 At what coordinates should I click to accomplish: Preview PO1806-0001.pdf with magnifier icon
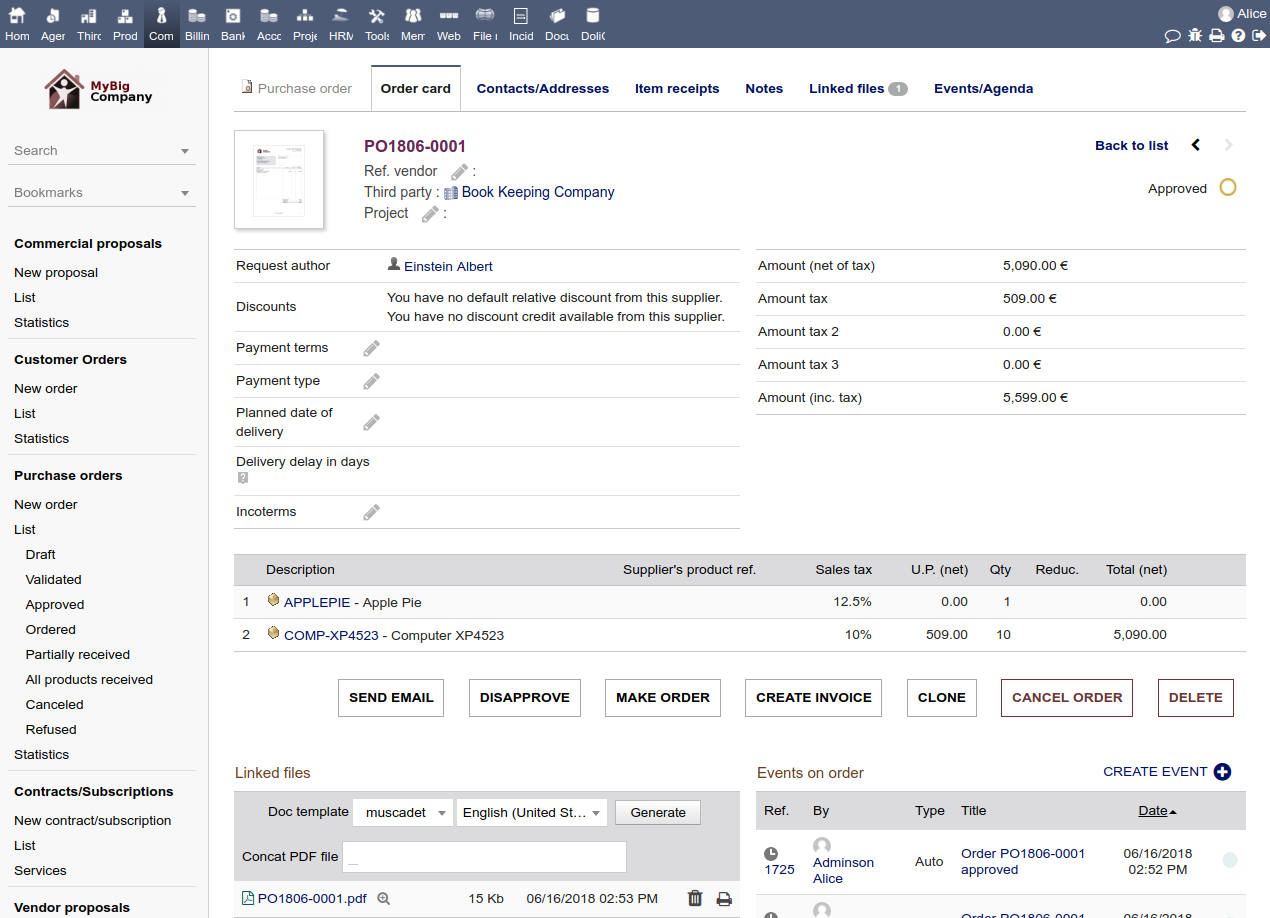click(383, 899)
